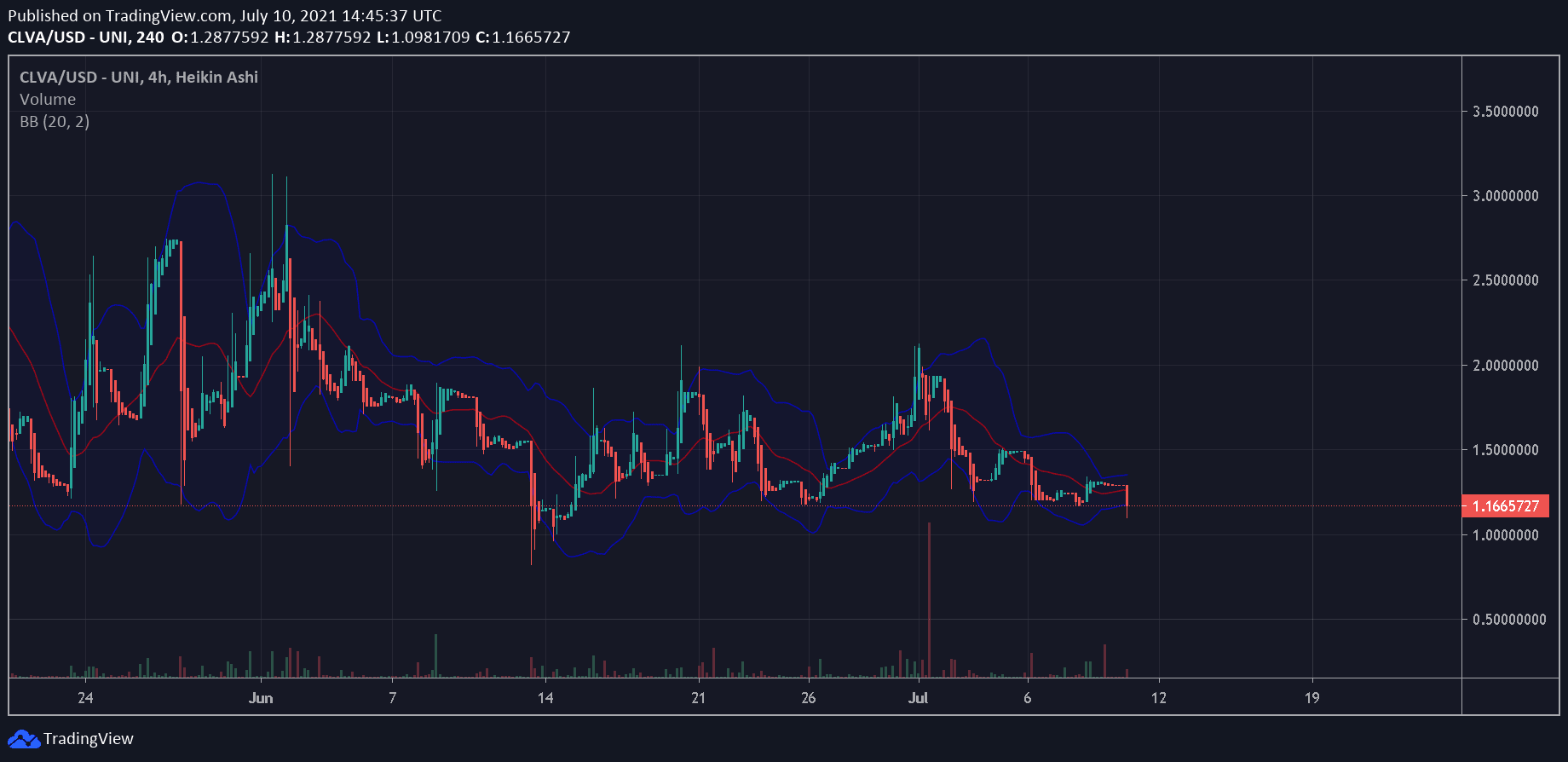1568x762 pixels.
Task: Select the 'Jul' date on the time axis
Action: click(x=918, y=698)
